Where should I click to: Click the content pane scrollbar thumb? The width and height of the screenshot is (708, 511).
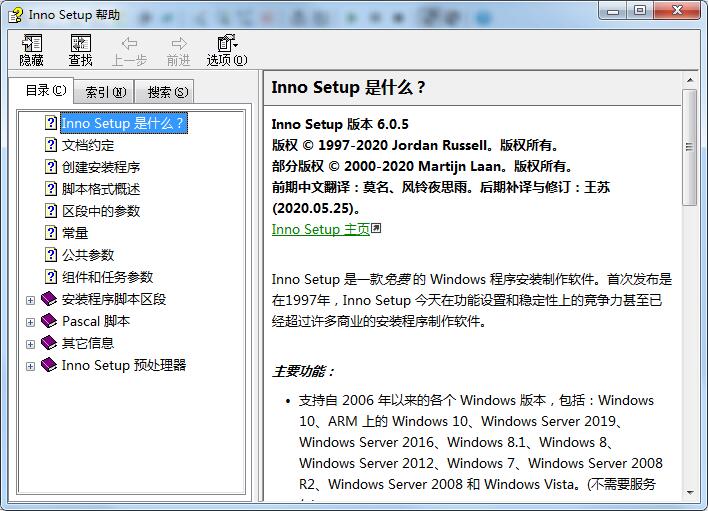[689, 147]
